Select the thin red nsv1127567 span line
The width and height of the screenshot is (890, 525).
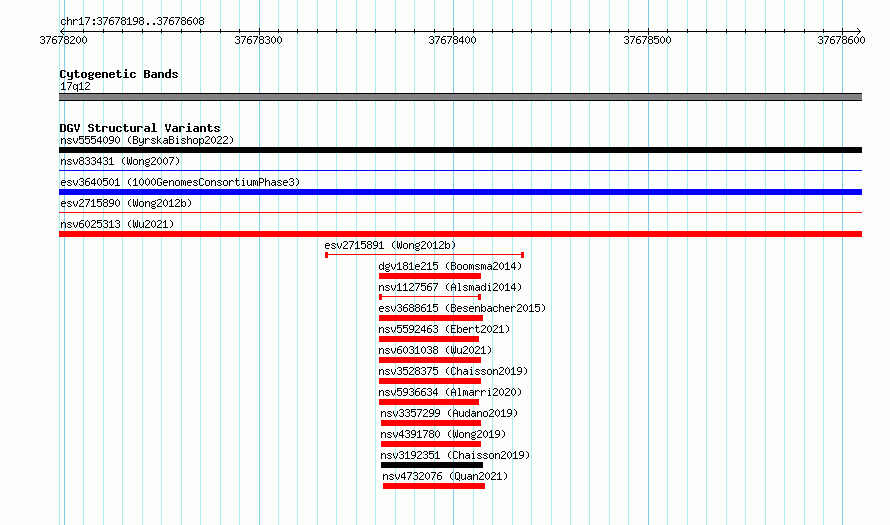coord(430,297)
